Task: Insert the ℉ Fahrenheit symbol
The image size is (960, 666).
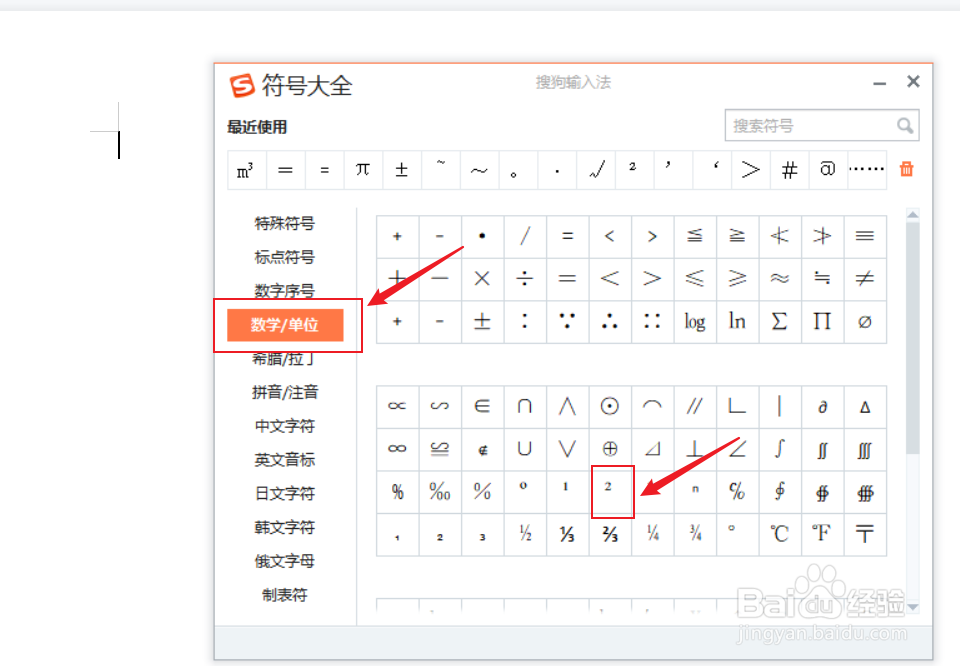Action: (x=822, y=534)
